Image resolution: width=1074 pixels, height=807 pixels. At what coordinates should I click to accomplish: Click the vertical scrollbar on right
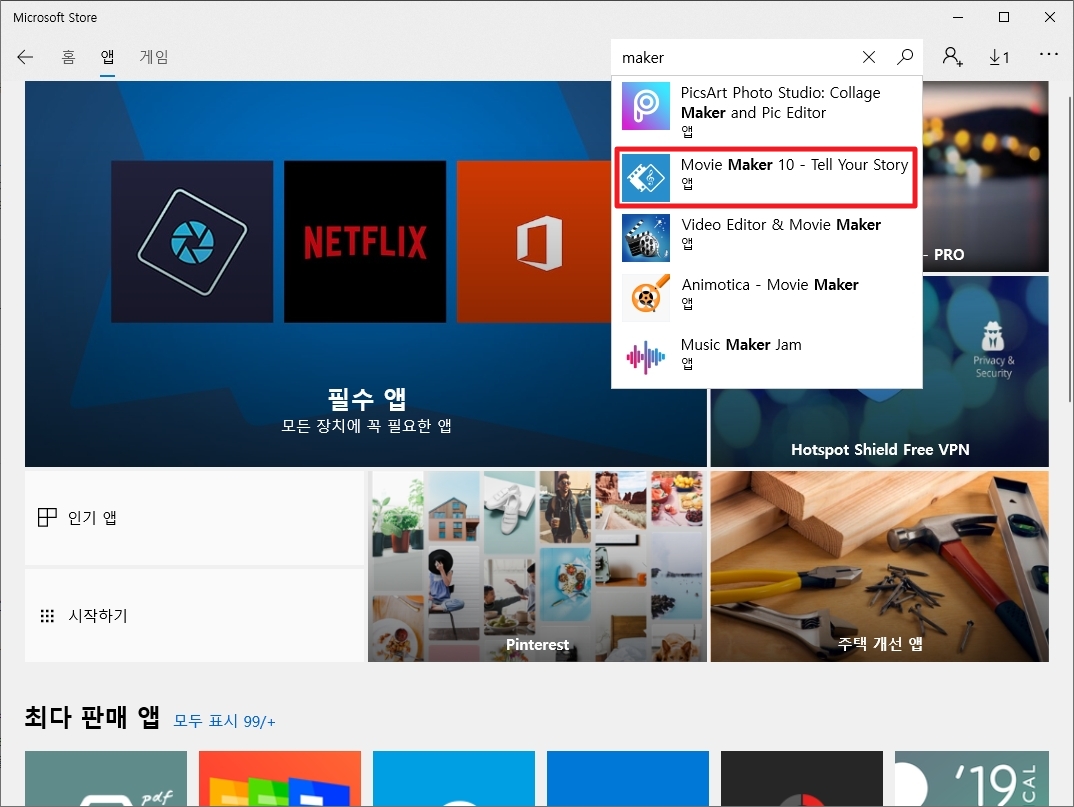pyautogui.click(x=1069, y=250)
